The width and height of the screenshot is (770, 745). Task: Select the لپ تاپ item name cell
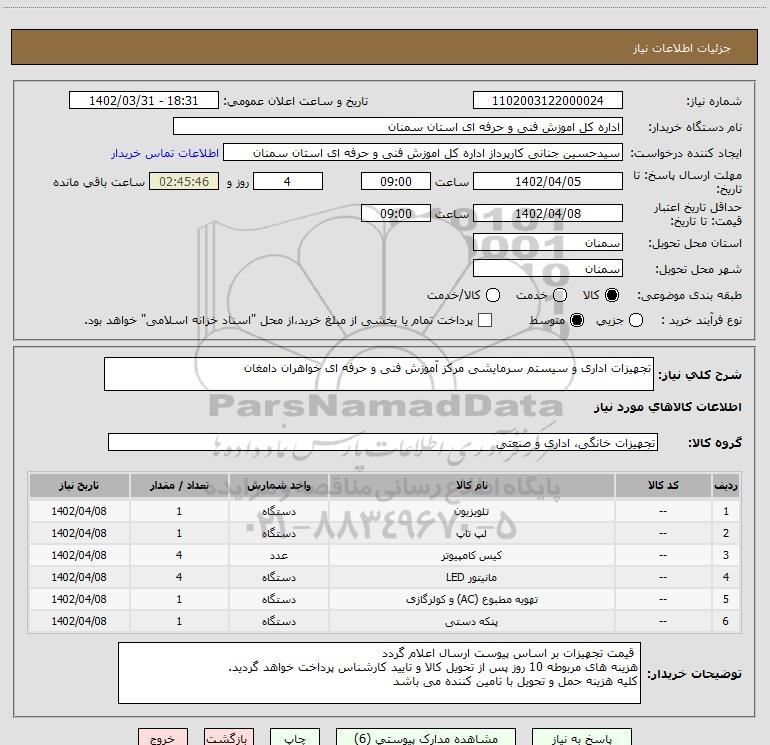[471, 533]
